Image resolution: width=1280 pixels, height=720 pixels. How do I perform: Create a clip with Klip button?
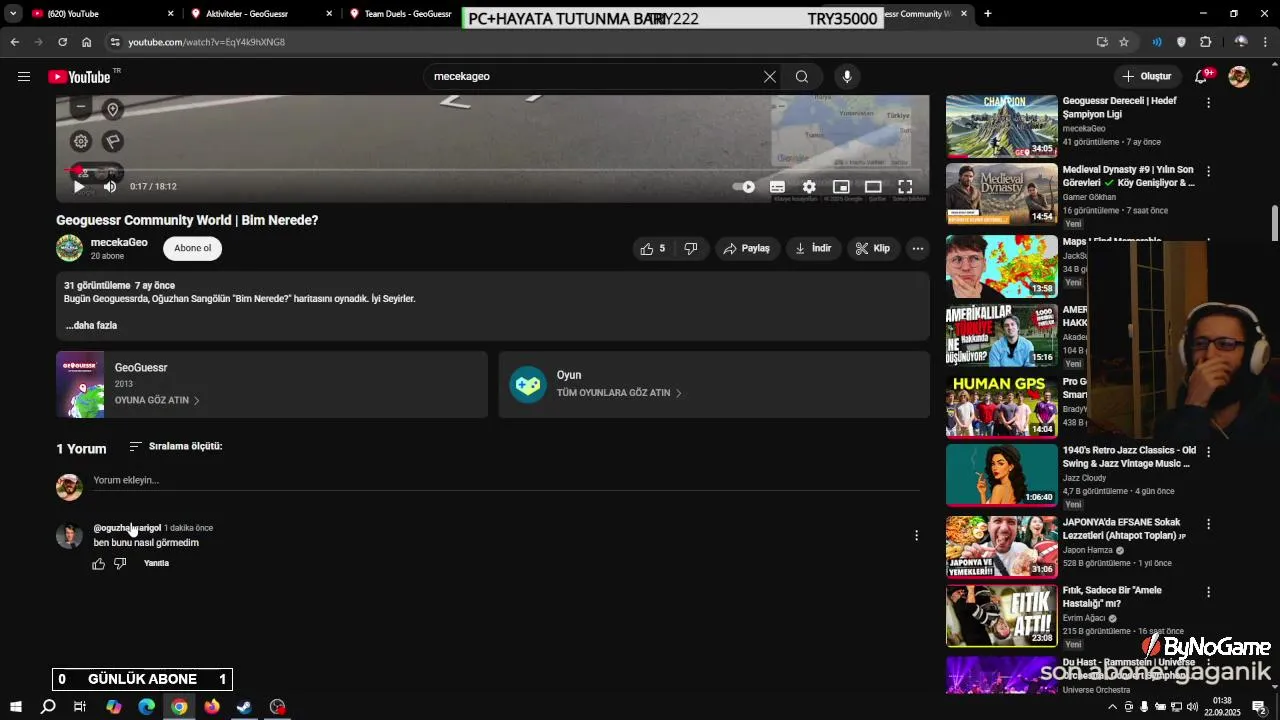pos(873,248)
